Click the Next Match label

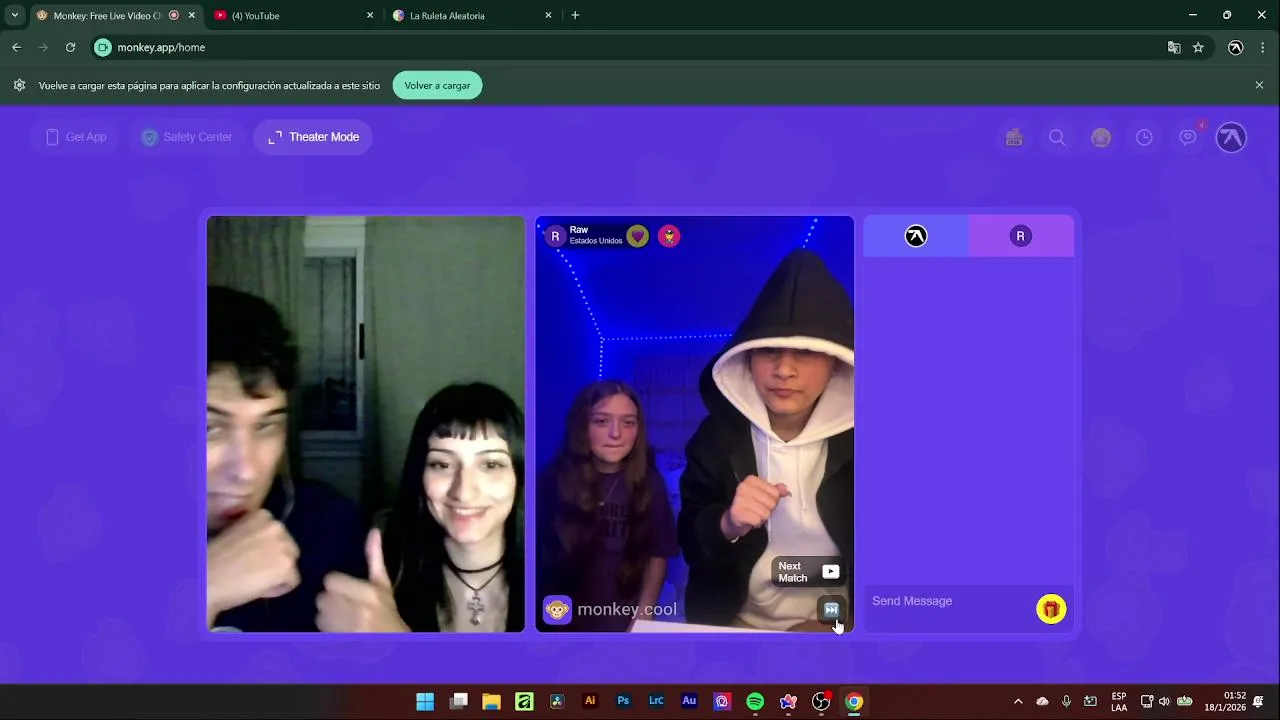pyautogui.click(x=792, y=572)
